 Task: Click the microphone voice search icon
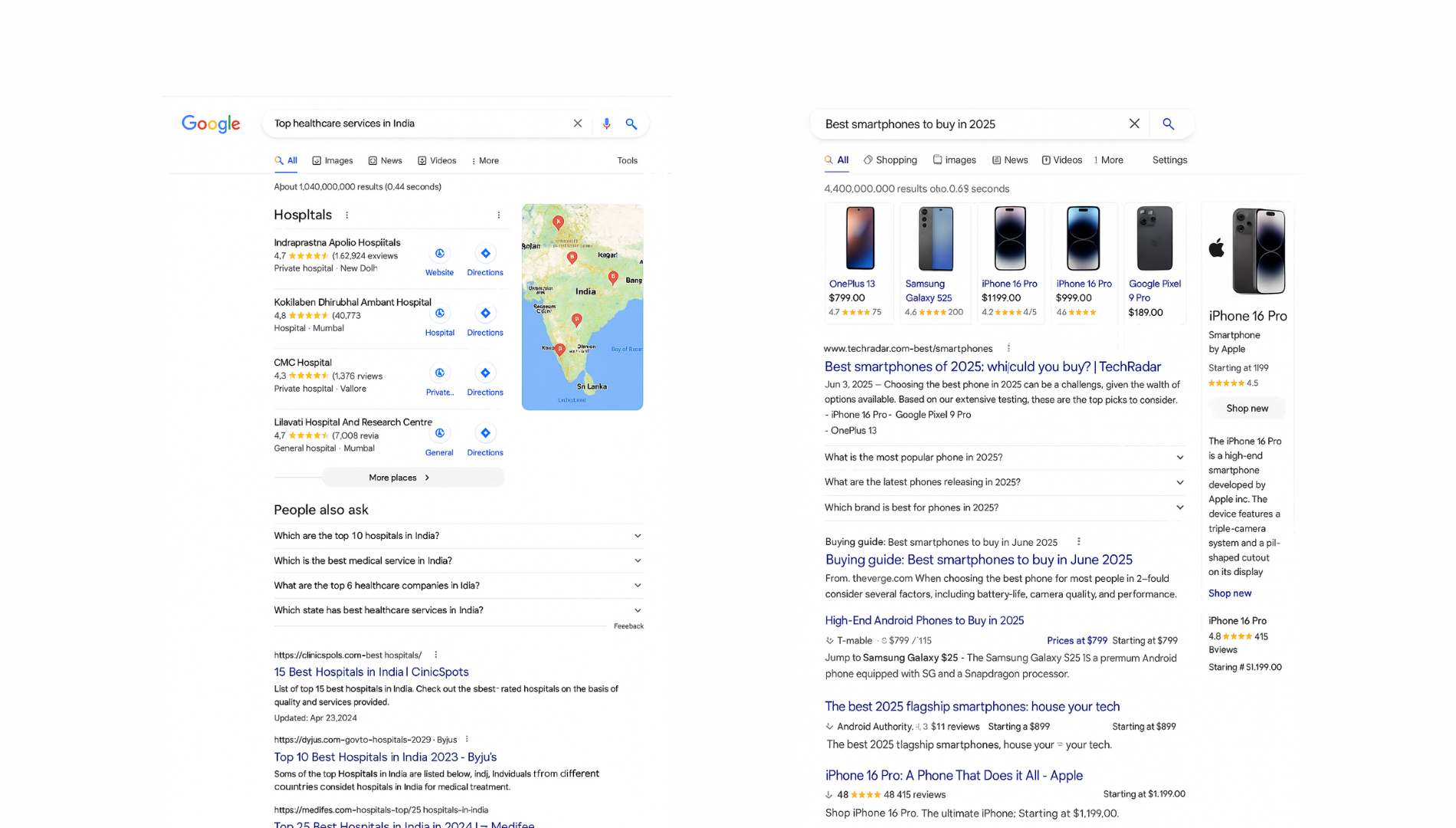click(606, 123)
